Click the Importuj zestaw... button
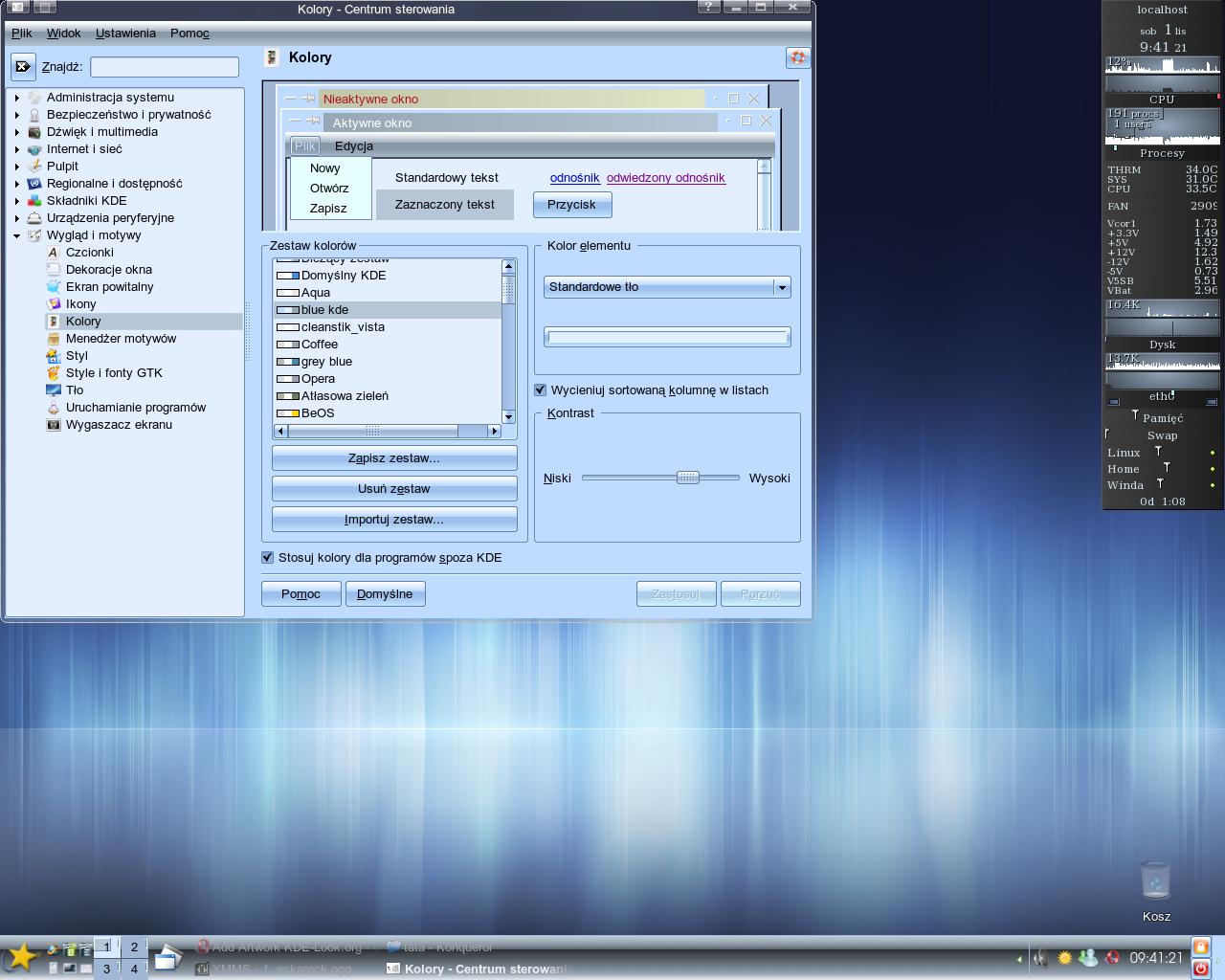Viewport: 1225px width, 980px height. pyautogui.click(x=394, y=520)
